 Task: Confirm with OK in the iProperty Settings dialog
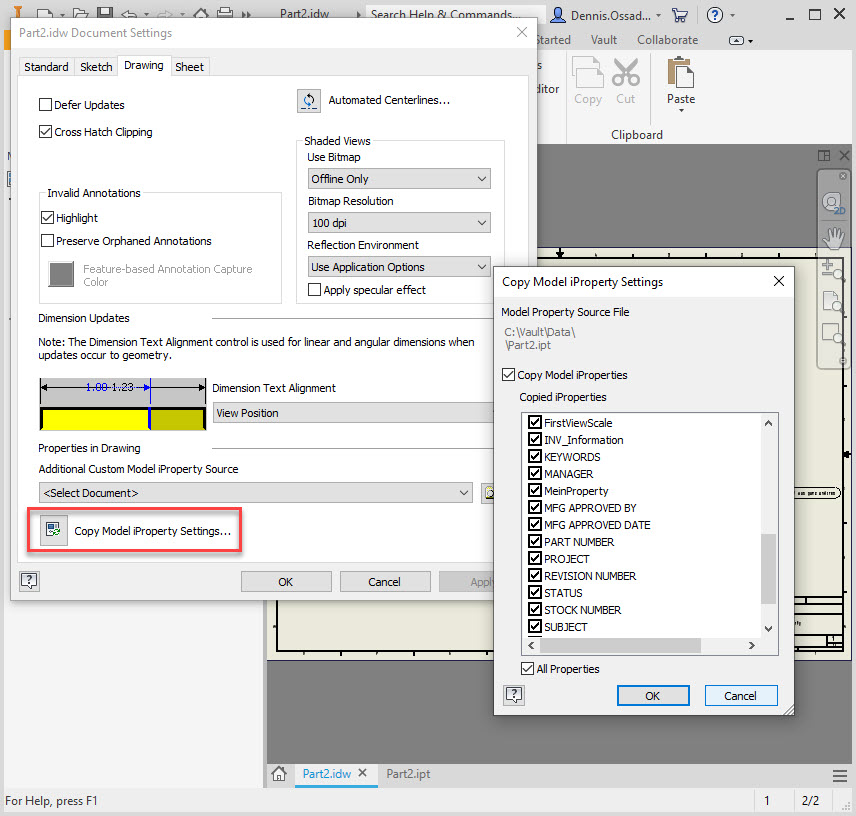[x=653, y=695]
